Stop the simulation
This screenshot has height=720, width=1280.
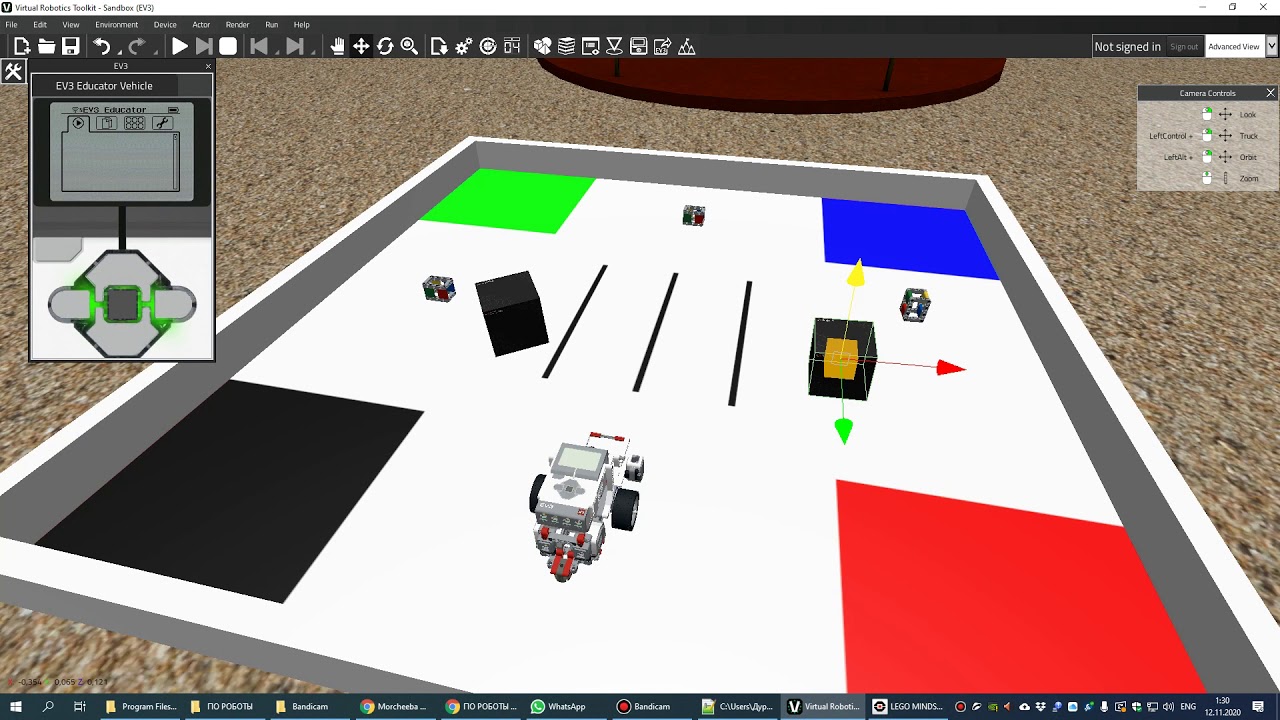click(228, 46)
